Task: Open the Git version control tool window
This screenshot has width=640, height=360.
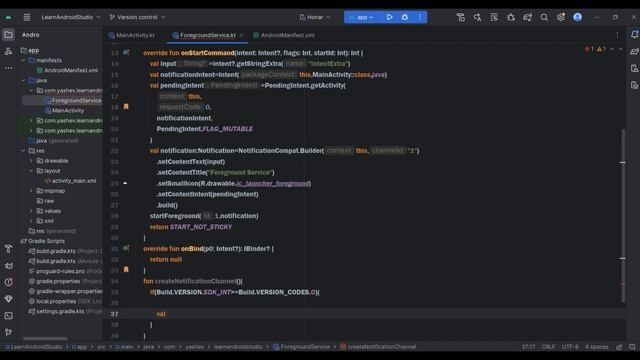Action: tap(8, 332)
